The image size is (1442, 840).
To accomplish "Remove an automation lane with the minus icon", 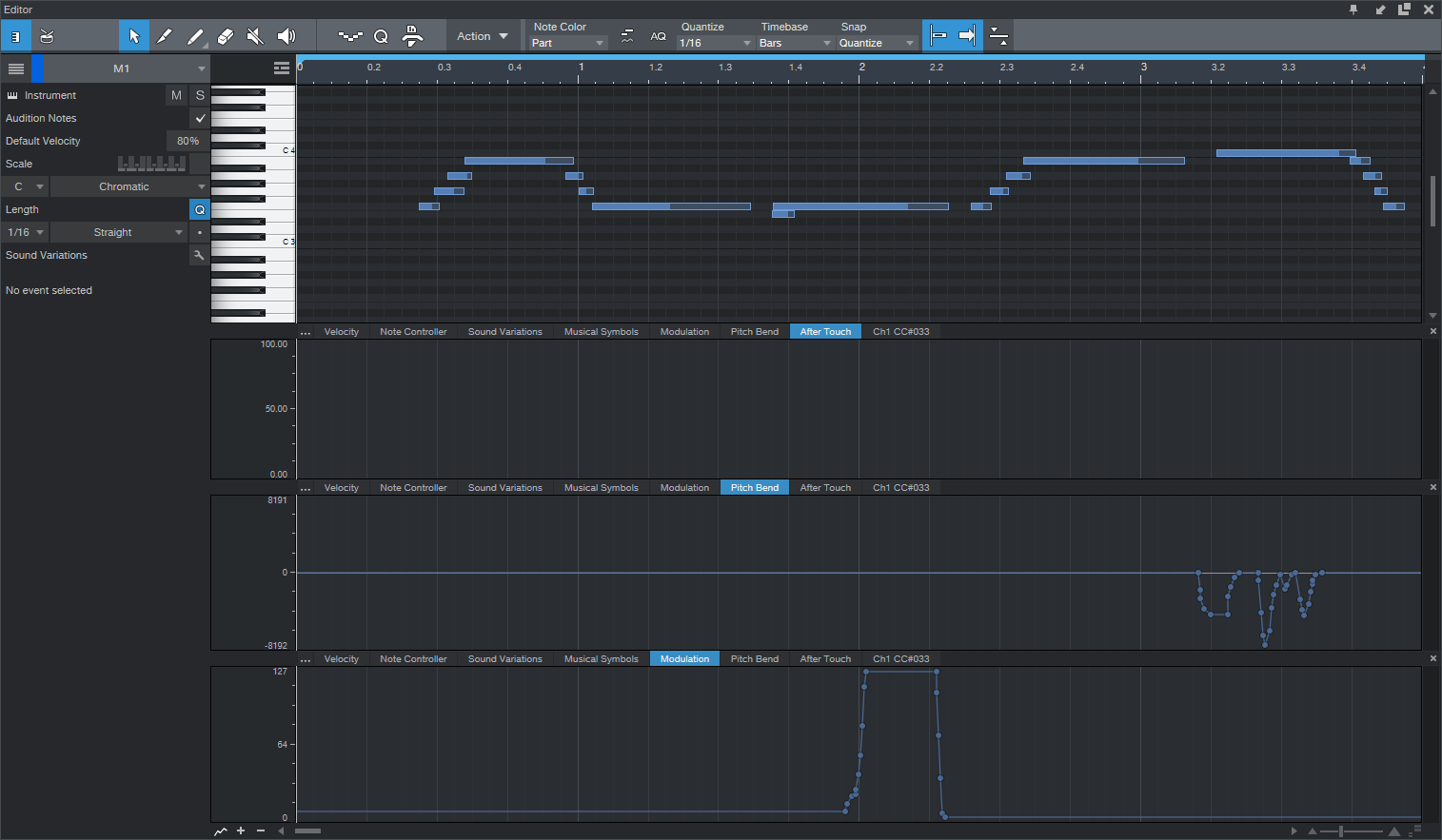I will tap(261, 830).
